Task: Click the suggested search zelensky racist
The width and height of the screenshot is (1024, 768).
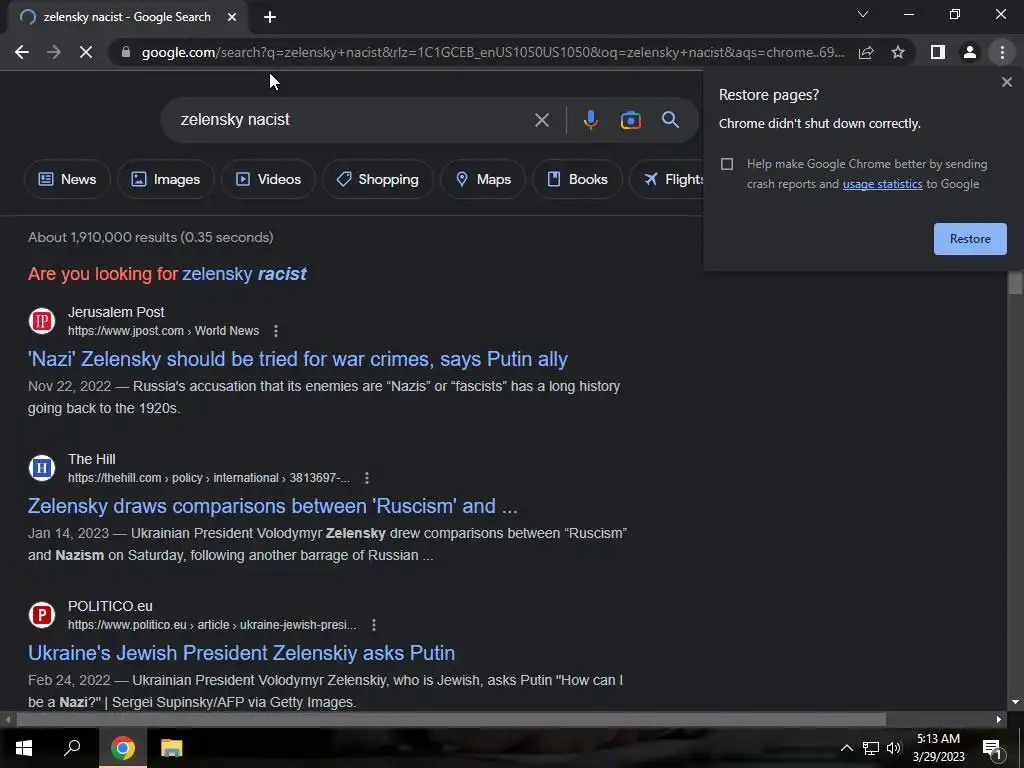Action: coord(244,274)
